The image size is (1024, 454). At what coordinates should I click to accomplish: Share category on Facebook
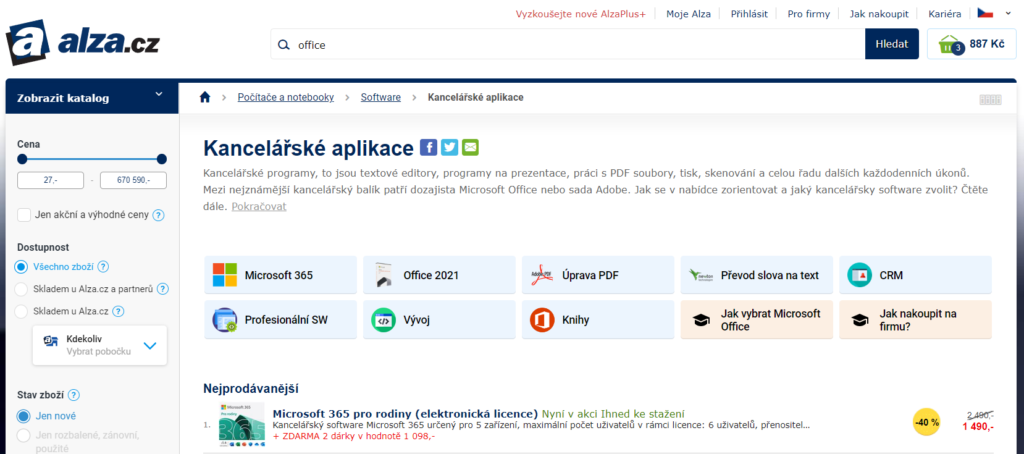pyautogui.click(x=428, y=148)
